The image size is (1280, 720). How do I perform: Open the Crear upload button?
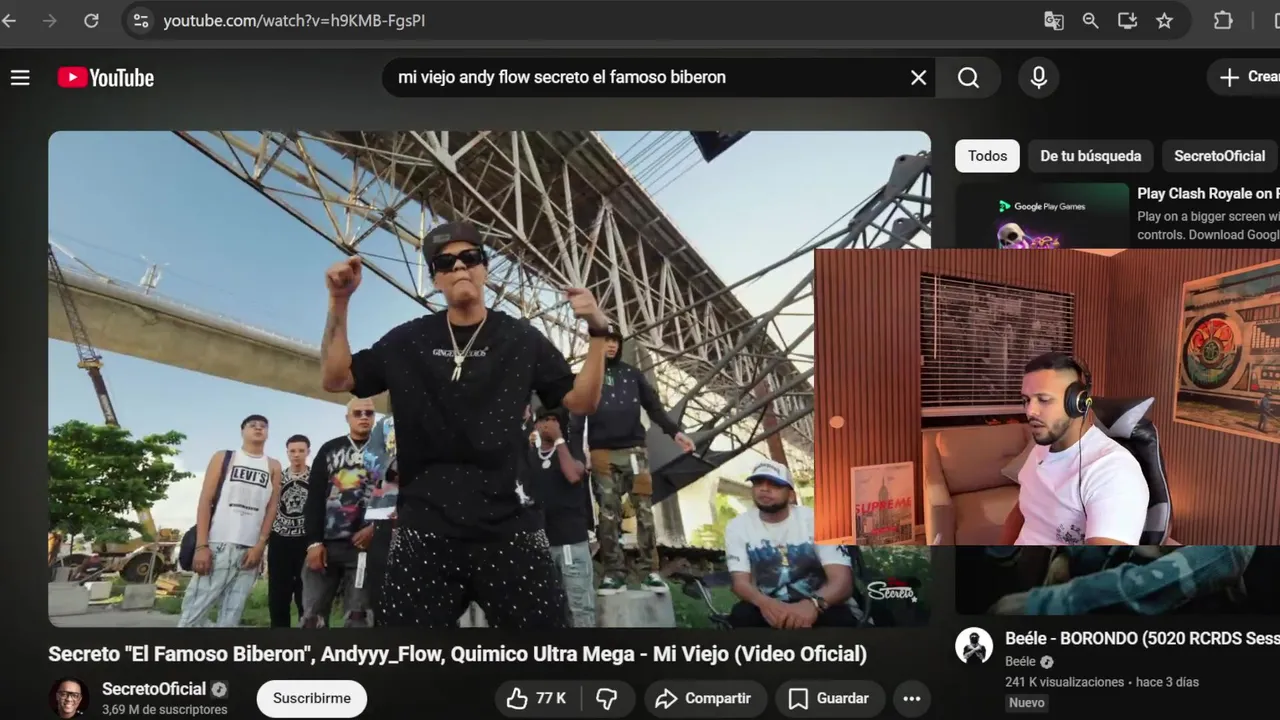[x=1244, y=77]
